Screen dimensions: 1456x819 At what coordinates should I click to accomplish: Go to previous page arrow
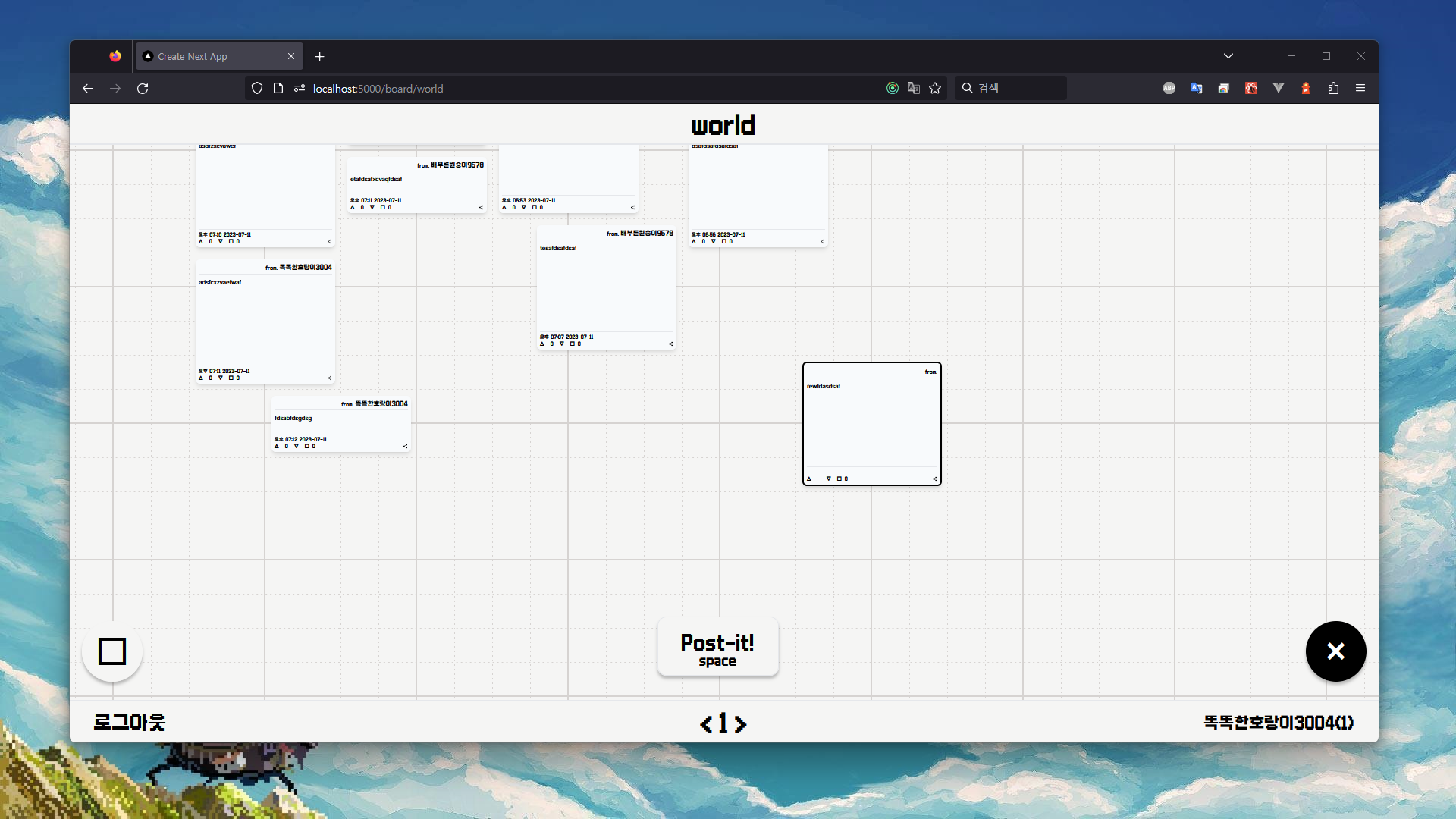pyautogui.click(x=706, y=724)
